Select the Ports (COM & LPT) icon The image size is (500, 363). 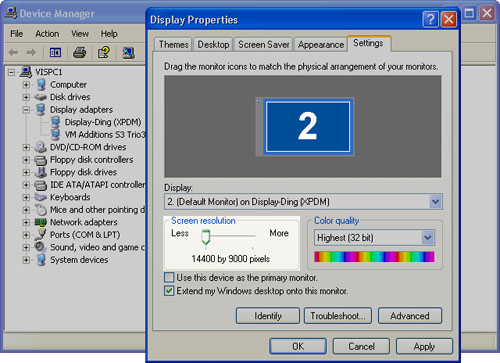(x=41, y=235)
